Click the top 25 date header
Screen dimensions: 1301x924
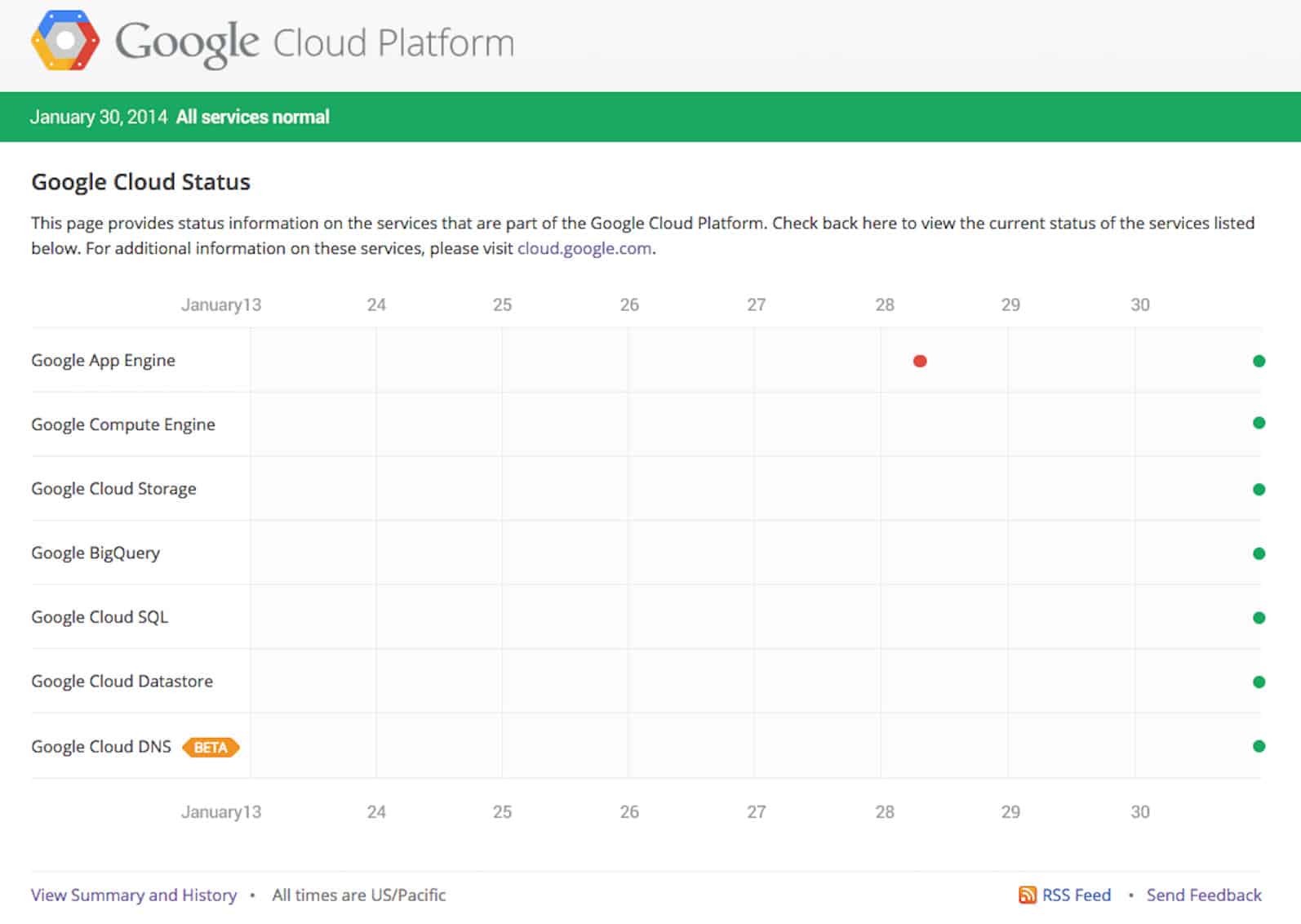(x=502, y=304)
